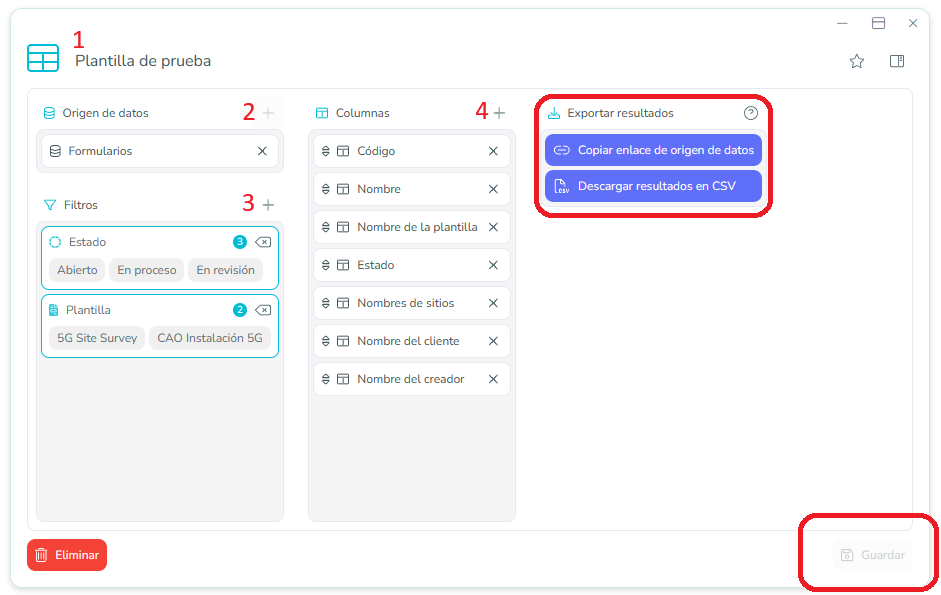Remove Nombre del cliente column
The height and width of the screenshot is (595, 941).
point(493,341)
